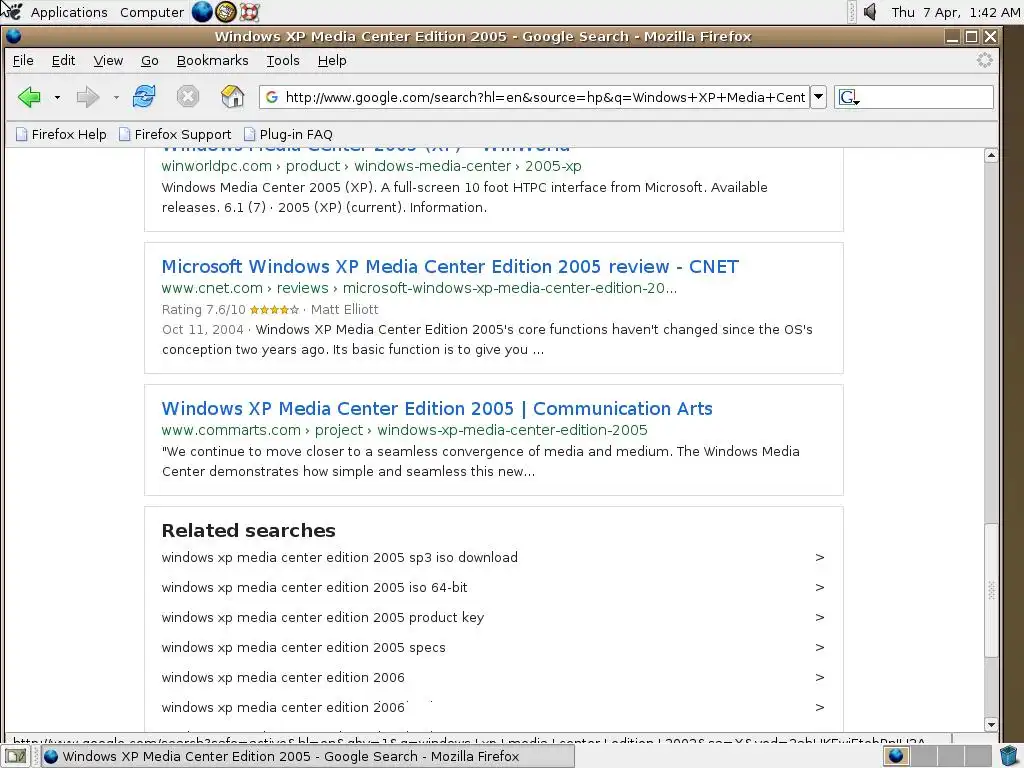Click the page scrollbar down arrow
The width and height of the screenshot is (1024, 768).
(991, 724)
